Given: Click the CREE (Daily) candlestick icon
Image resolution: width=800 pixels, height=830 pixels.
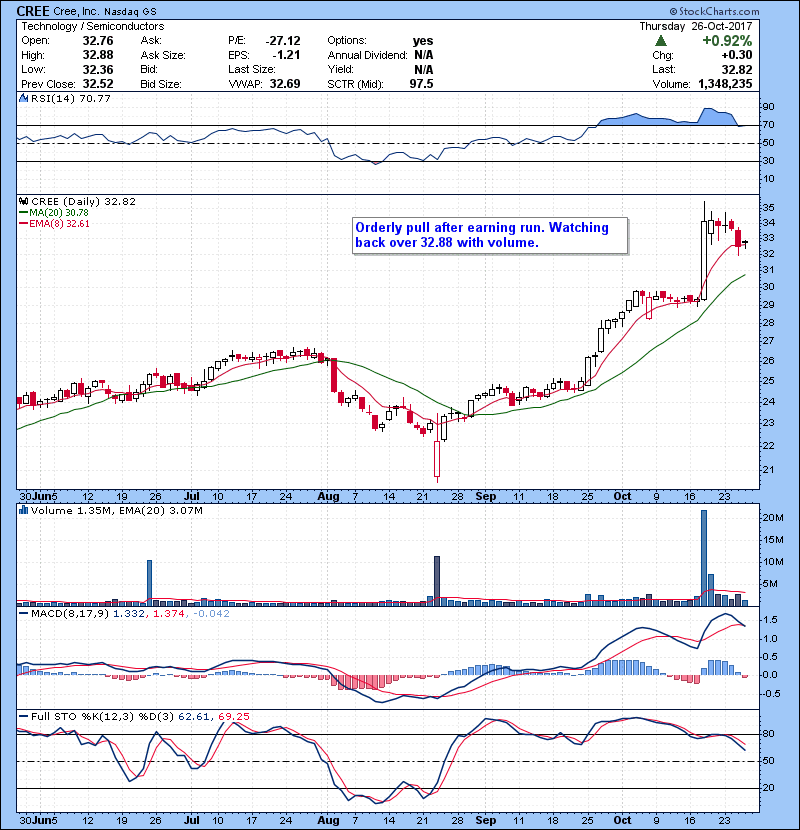Looking at the screenshot, I should point(23,201).
